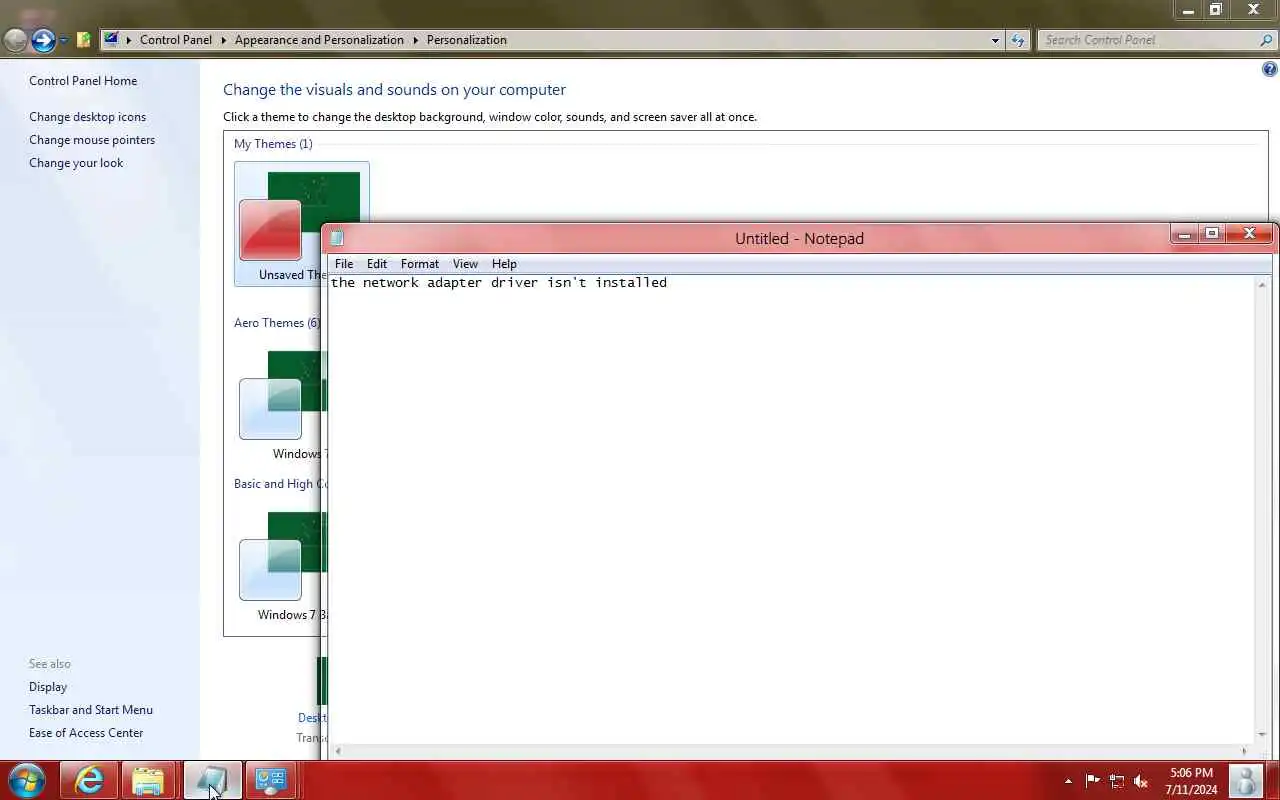Open recent pages dropdown beside forward arrow
The image size is (1280, 800).
63,40
